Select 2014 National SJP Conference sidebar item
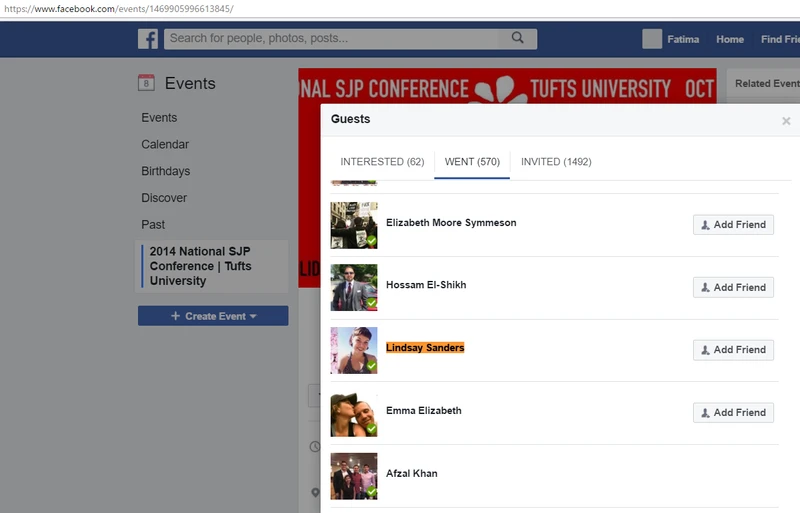 tap(212, 266)
